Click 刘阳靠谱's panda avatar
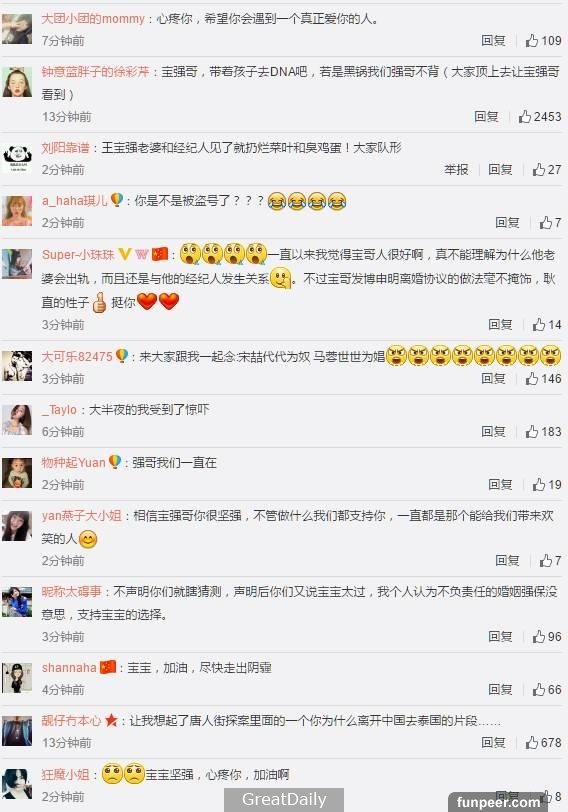This screenshot has width=568, height=812. point(17,157)
